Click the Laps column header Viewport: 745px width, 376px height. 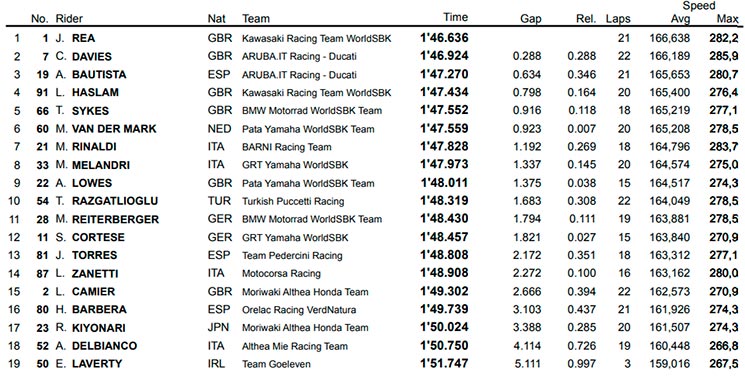618,19
